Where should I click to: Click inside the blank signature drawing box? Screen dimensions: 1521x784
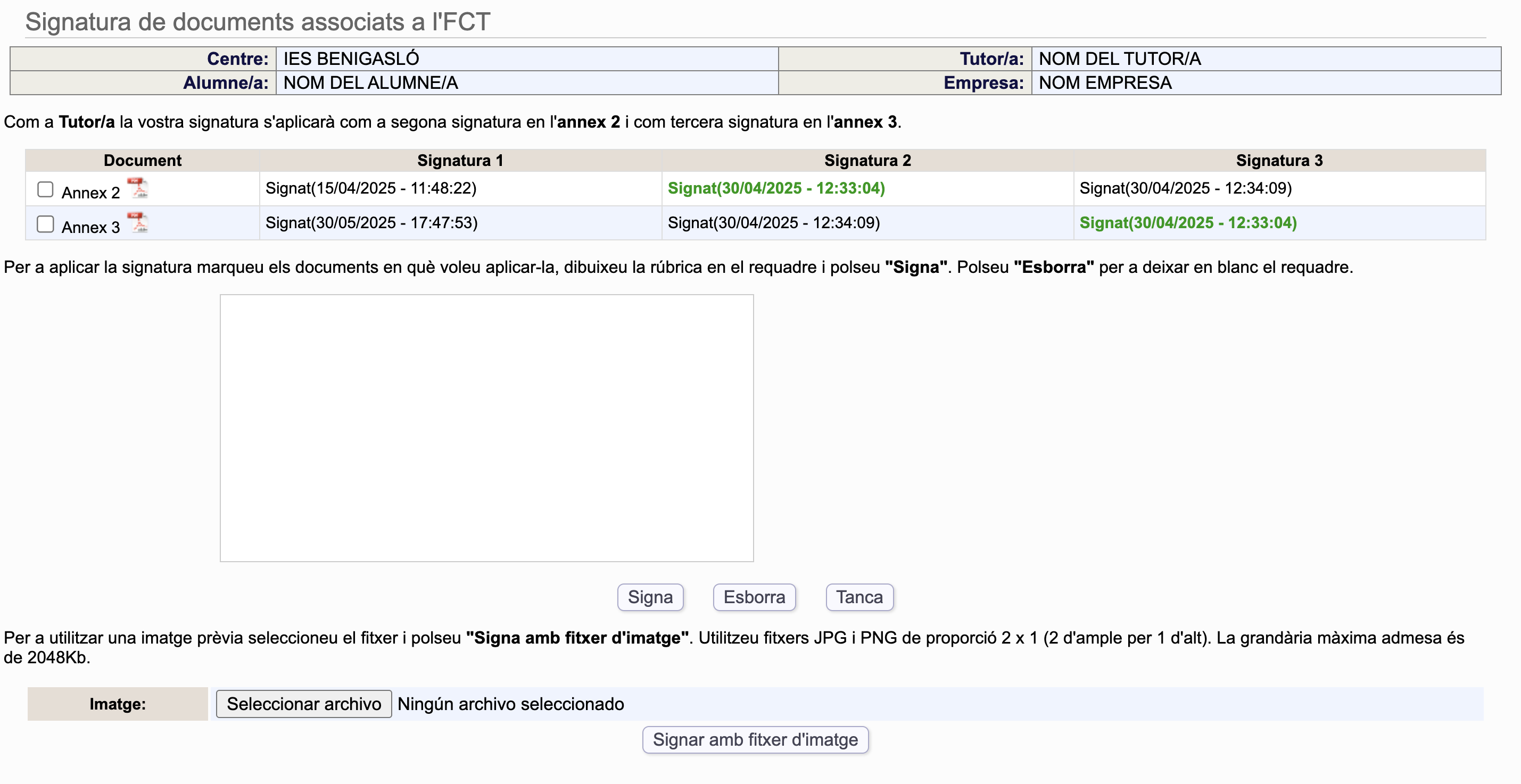[x=486, y=428]
